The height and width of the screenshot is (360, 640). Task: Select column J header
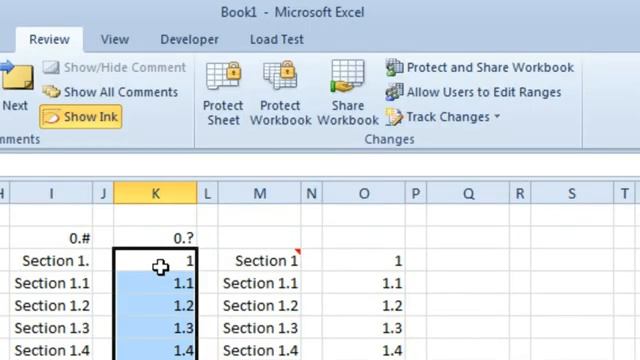(103, 193)
